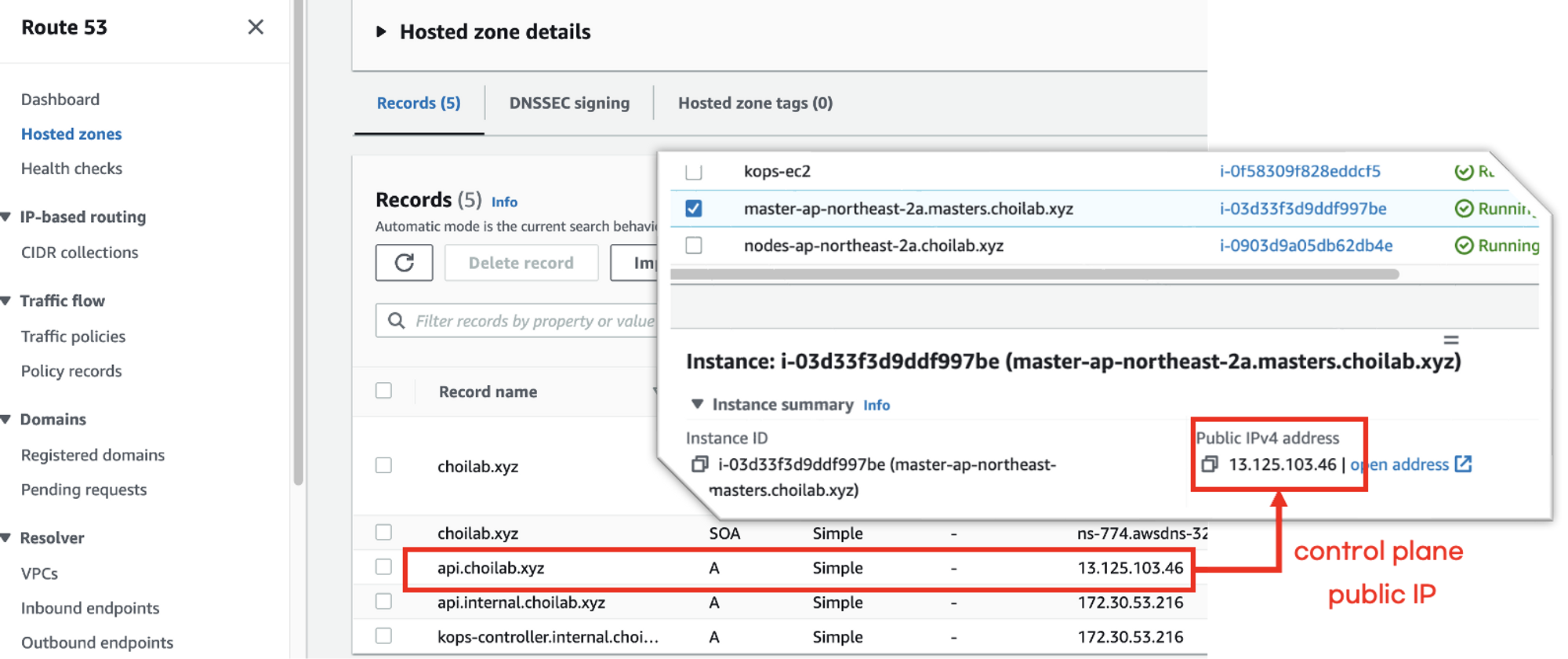Image resolution: width=1568 pixels, height=659 pixels.
Task: Click the SOA record type cell
Action: (x=724, y=533)
